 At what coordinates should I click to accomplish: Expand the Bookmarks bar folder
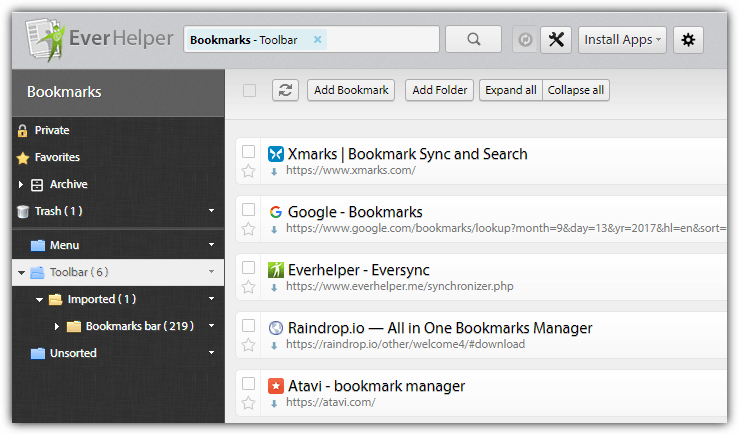(57, 326)
